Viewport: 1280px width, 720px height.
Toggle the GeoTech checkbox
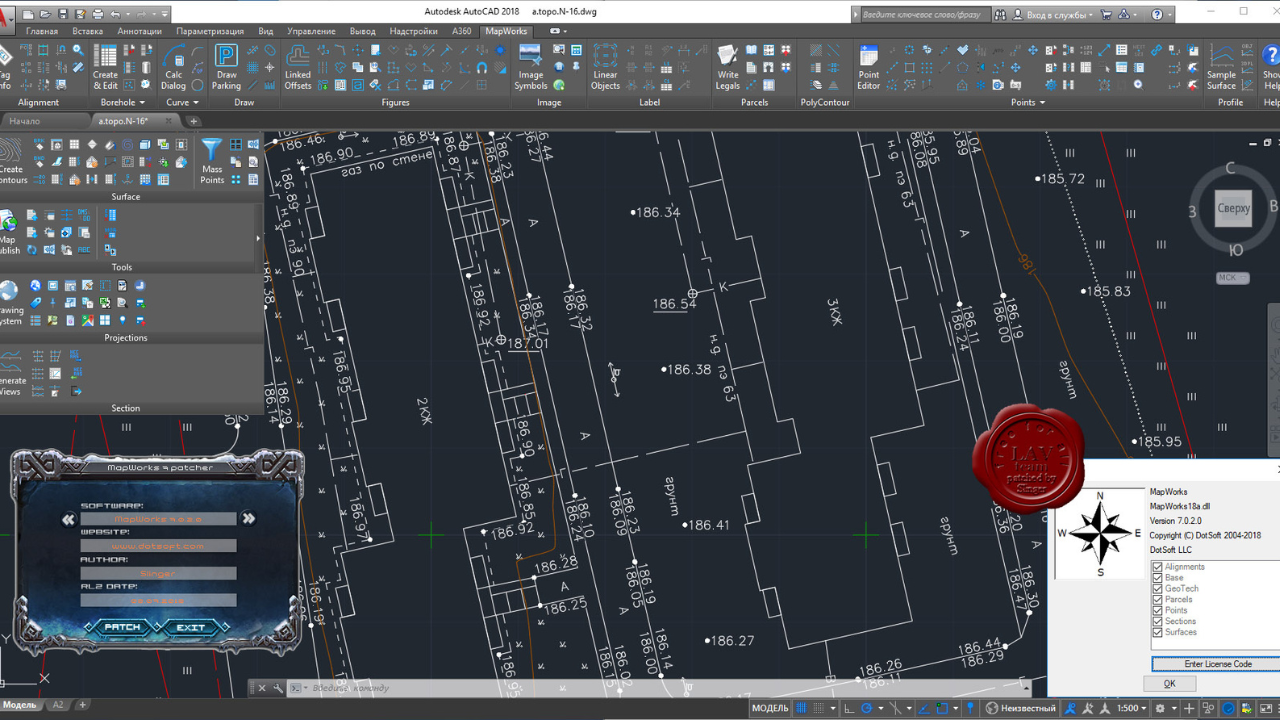[1158, 589]
